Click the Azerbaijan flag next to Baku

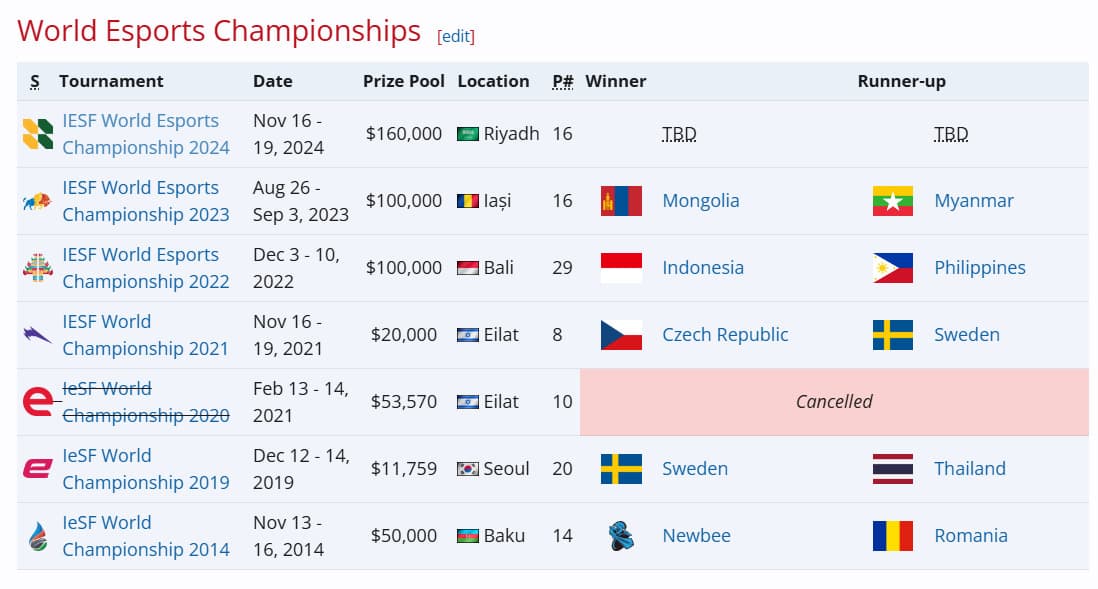point(466,535)
